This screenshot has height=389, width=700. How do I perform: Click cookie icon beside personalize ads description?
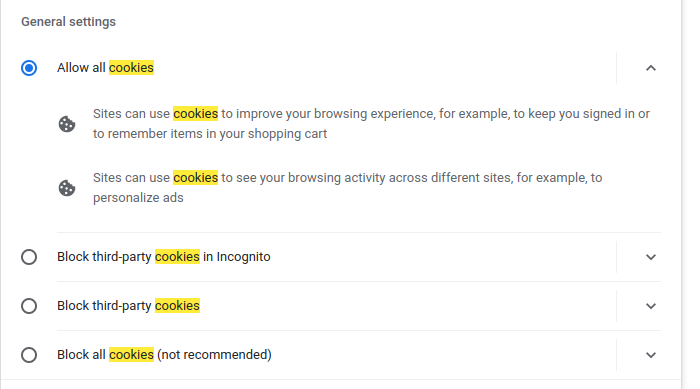[67, 188]
